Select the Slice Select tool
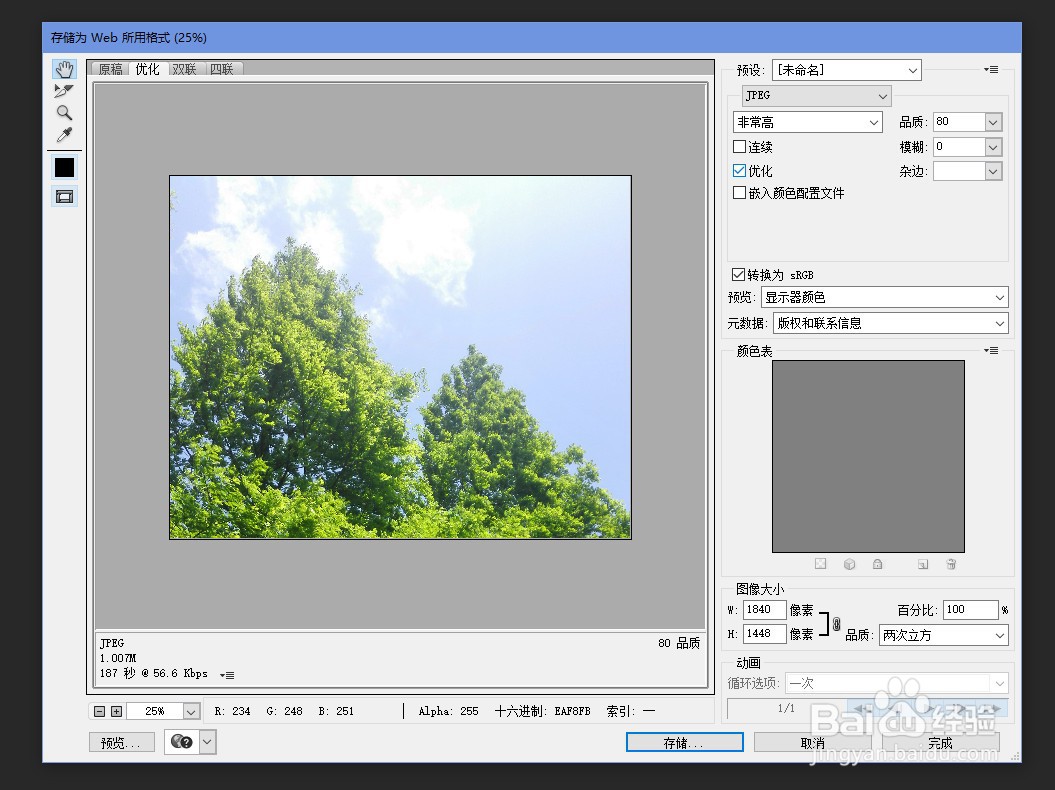Image resolution: width=1055 pixels, height=790 pixels. [64, 91]
